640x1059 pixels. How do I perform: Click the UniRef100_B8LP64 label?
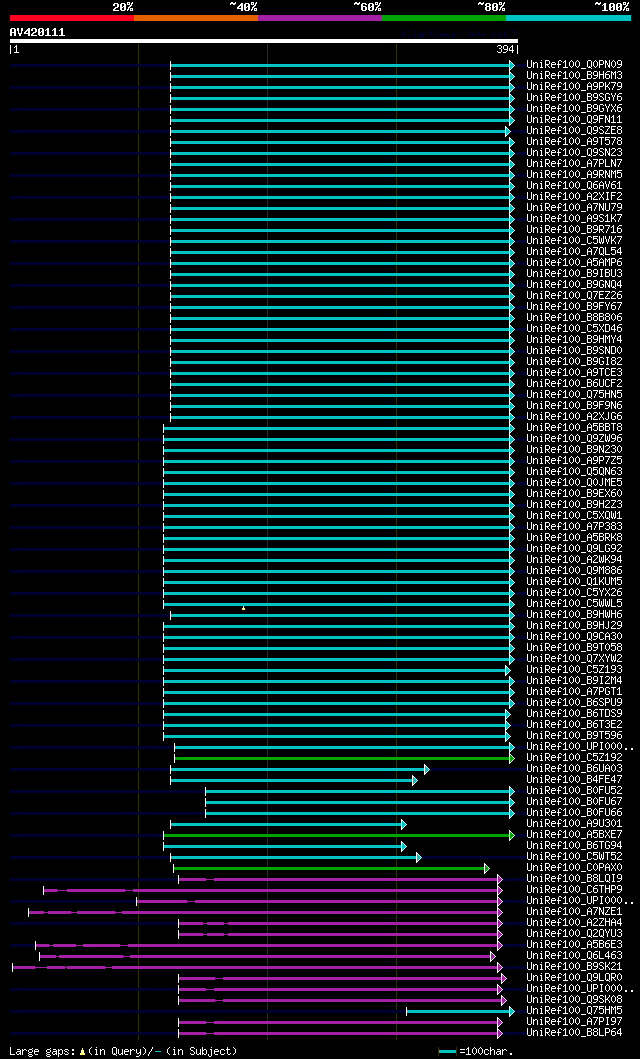(575, 1033)
